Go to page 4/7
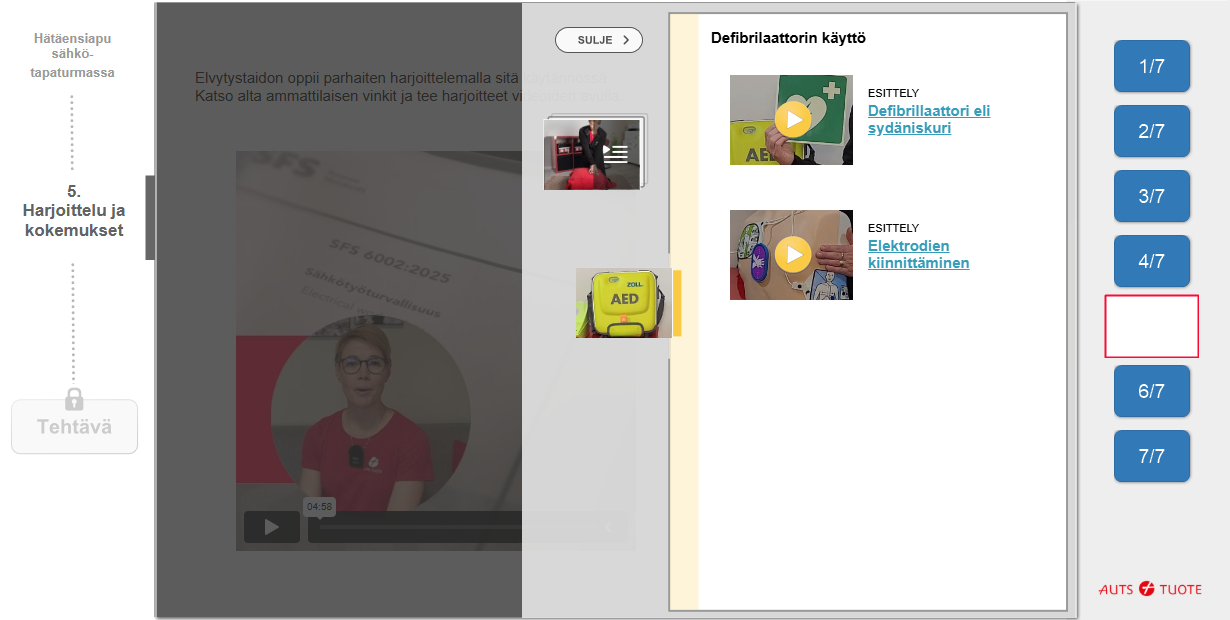1230x620 pixels. (1152, 262)
